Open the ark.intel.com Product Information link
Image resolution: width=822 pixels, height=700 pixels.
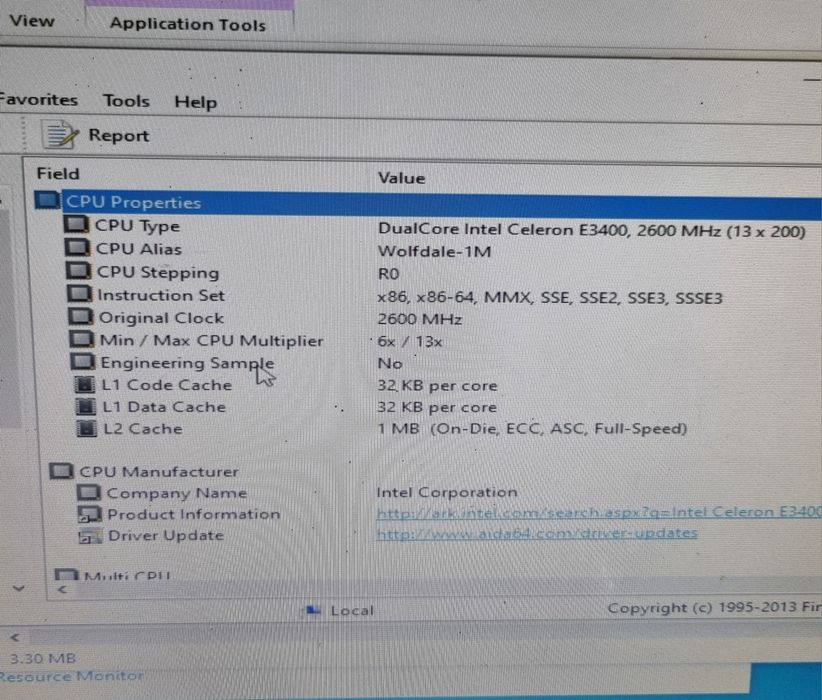599,512
